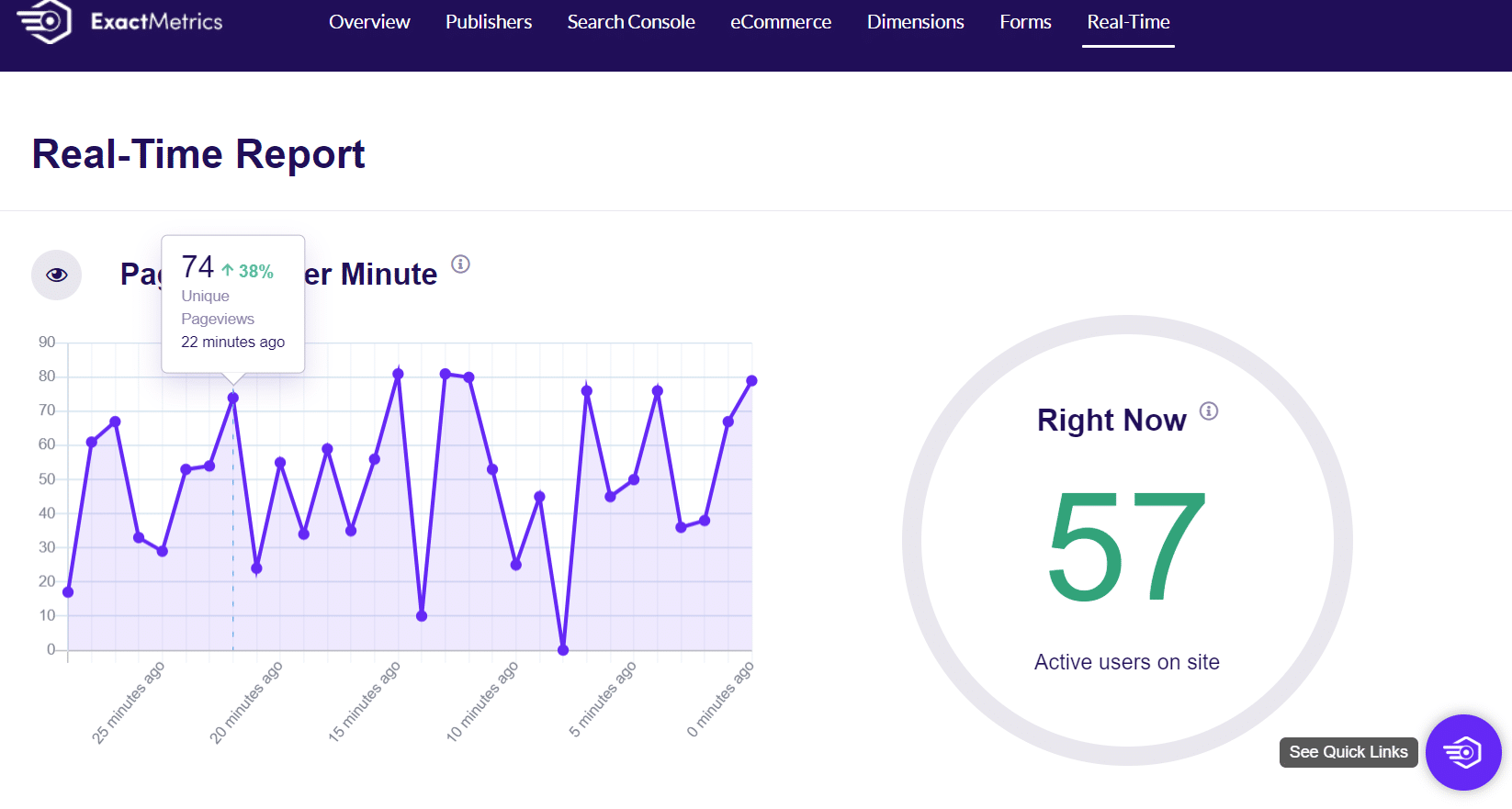Click the eye icon beside Pageviews Per Minute
This screenshot has height=809, width=1512.
(x=57, y=275)
